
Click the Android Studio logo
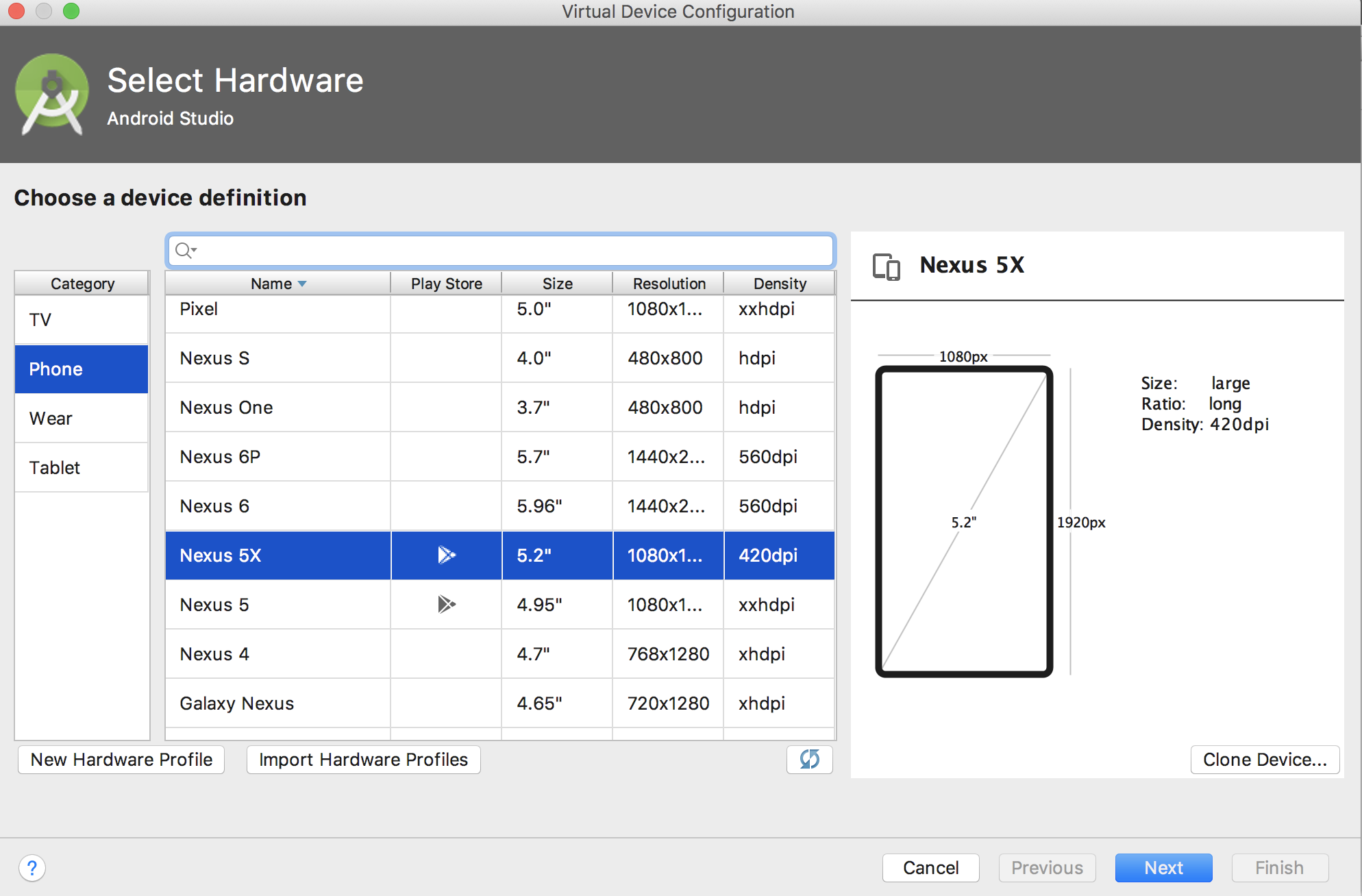point(52,95)
